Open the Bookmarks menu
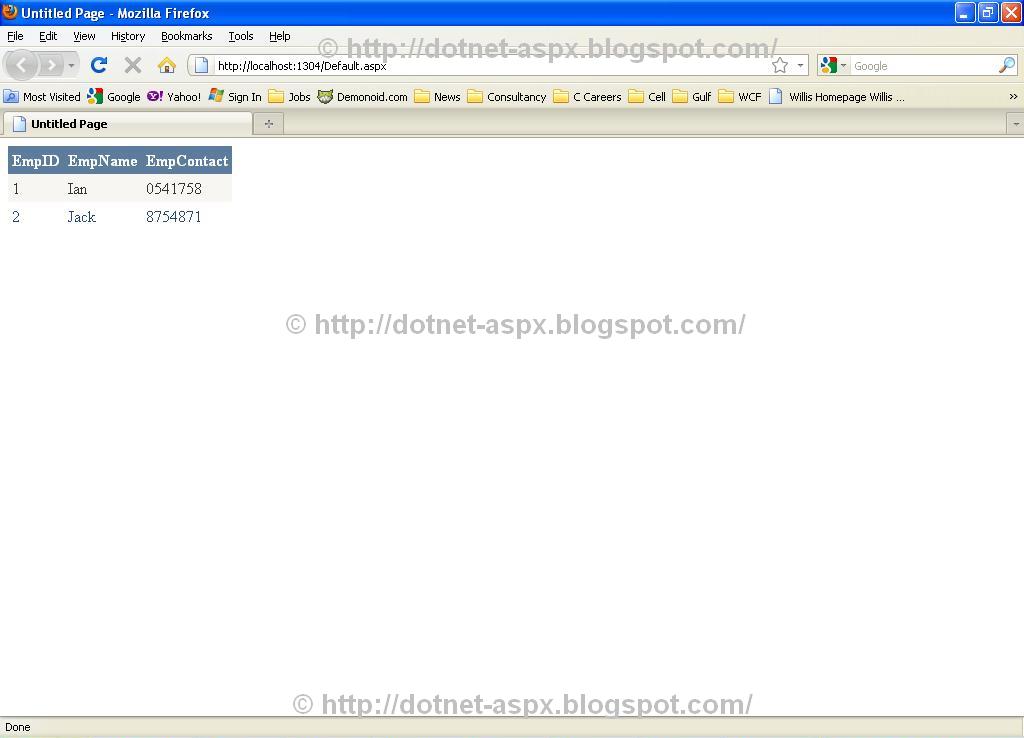 pyautogui.click(x=186, y=36)
